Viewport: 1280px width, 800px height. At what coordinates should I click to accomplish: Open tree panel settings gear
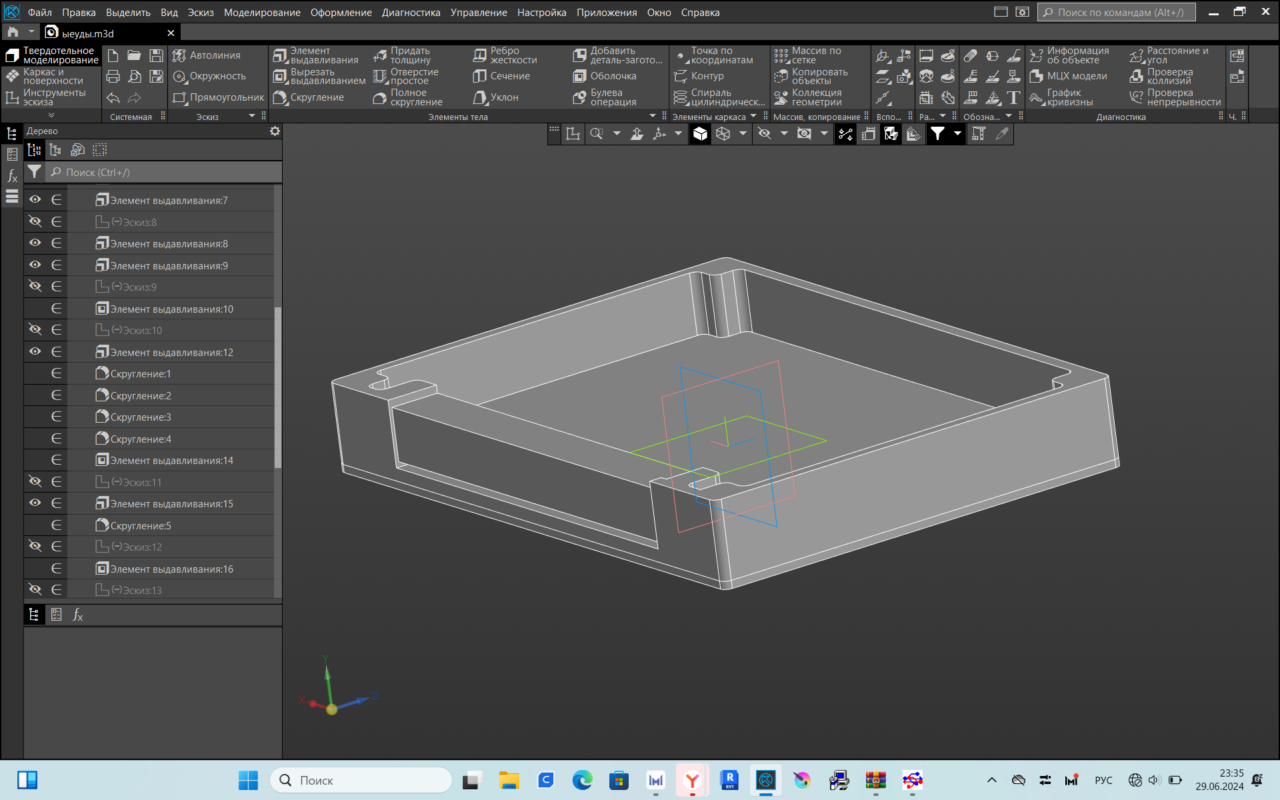pos(275,131)
